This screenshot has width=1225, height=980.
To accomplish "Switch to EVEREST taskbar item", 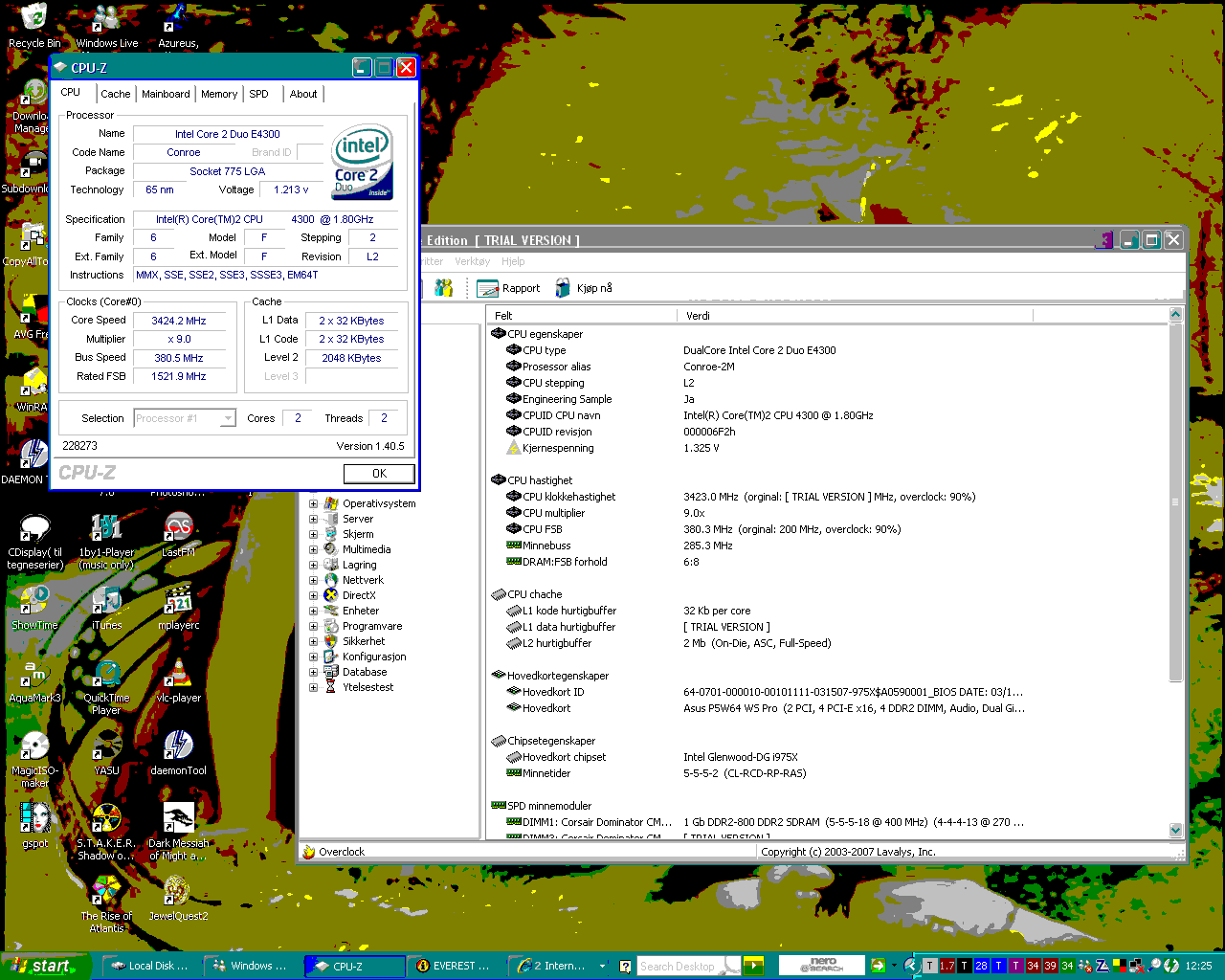I will [454, 966].
